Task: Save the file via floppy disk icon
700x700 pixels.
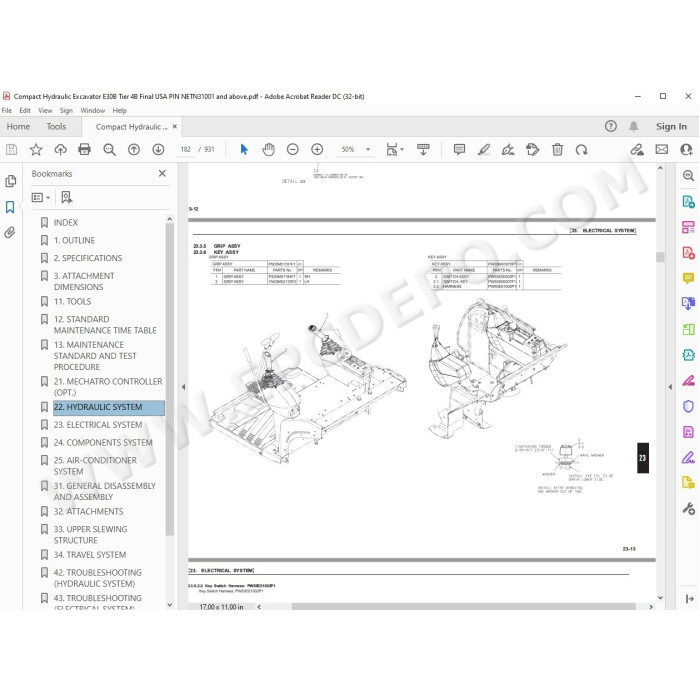Action: 12,150
